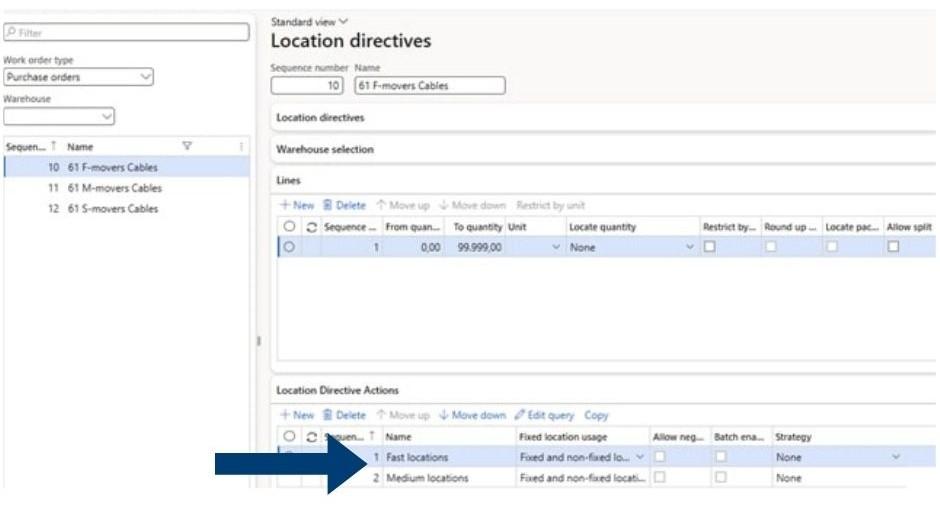Viewport: 940px width, 519px height.
Task: Open Edit query in Location Directive Actions
Action: pyautogui.click(x=546, y=415)
